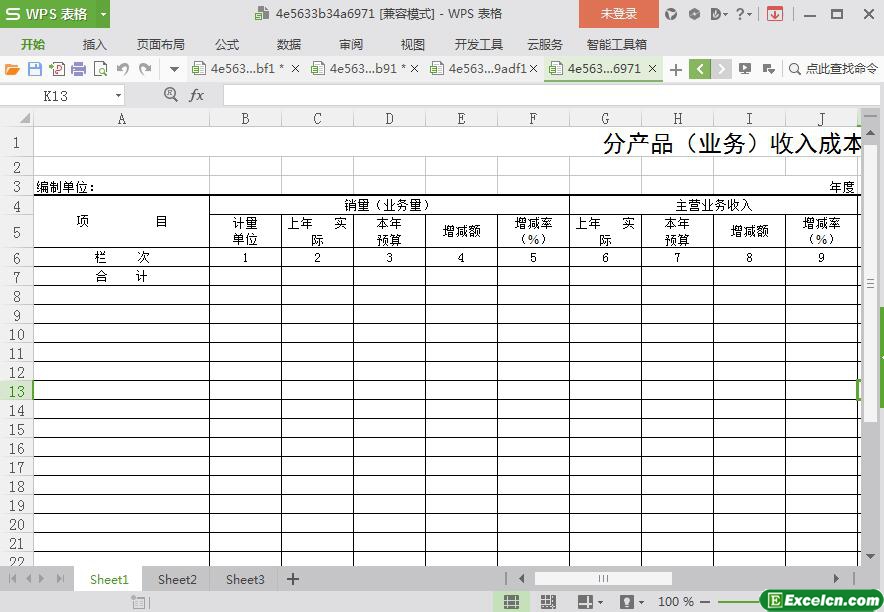Open the 云服务 ribbon tab
The height and width of the screenshot is (612, 884).
[545, 45]
